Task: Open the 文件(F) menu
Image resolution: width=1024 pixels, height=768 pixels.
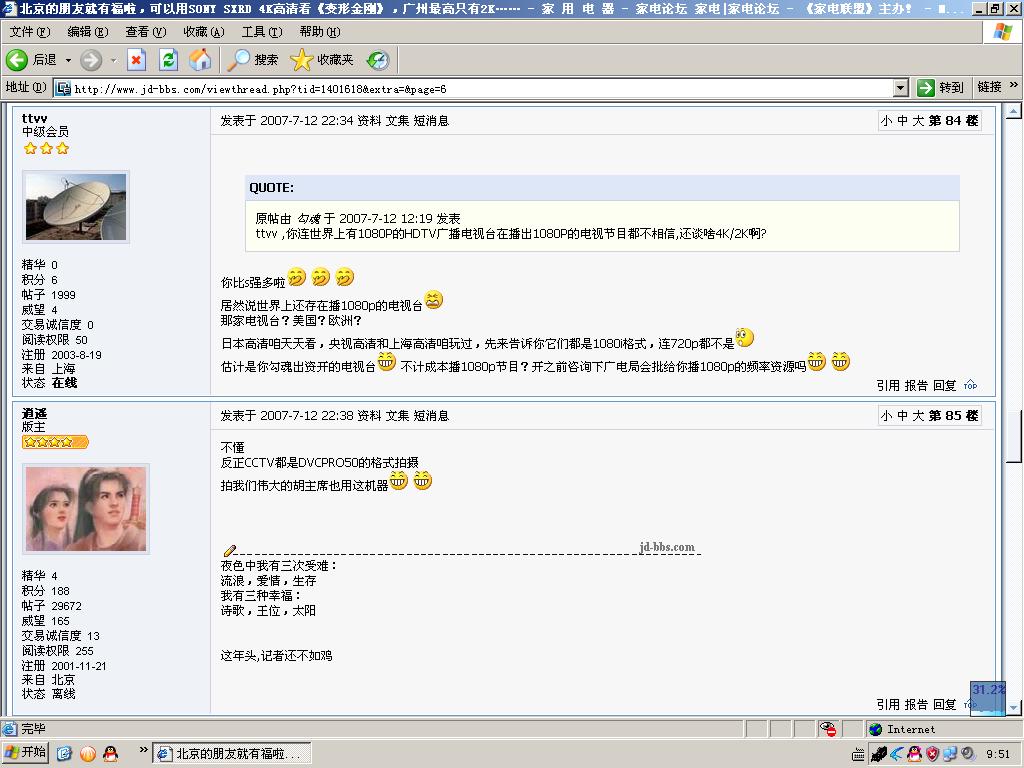Action: point(29,32)
